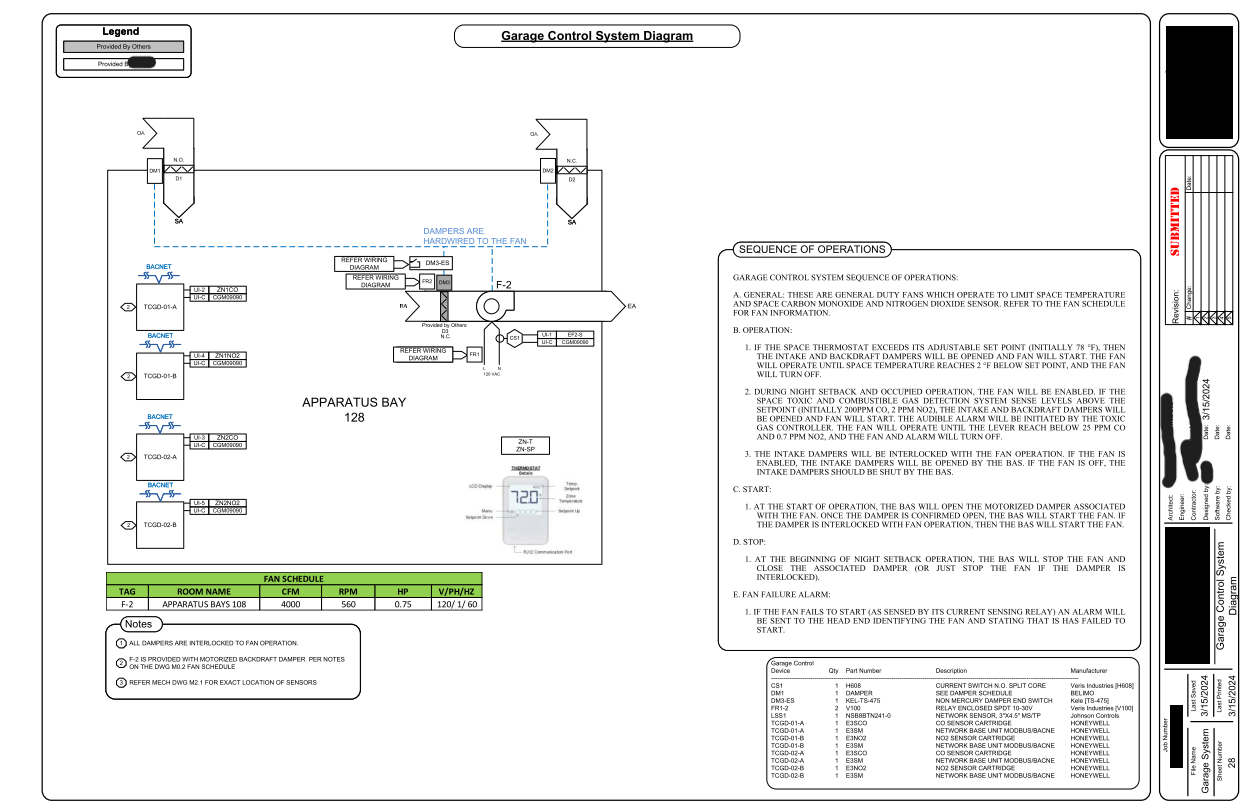Screen dimensions: 1252x811
Task: Click the Garage Control System Diagram title
Action: 597,36
